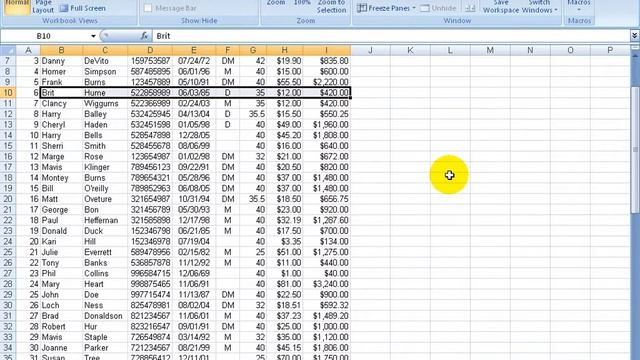Screen dimensions: 640x360
Task: Select column N header
Action: [530, 50]
